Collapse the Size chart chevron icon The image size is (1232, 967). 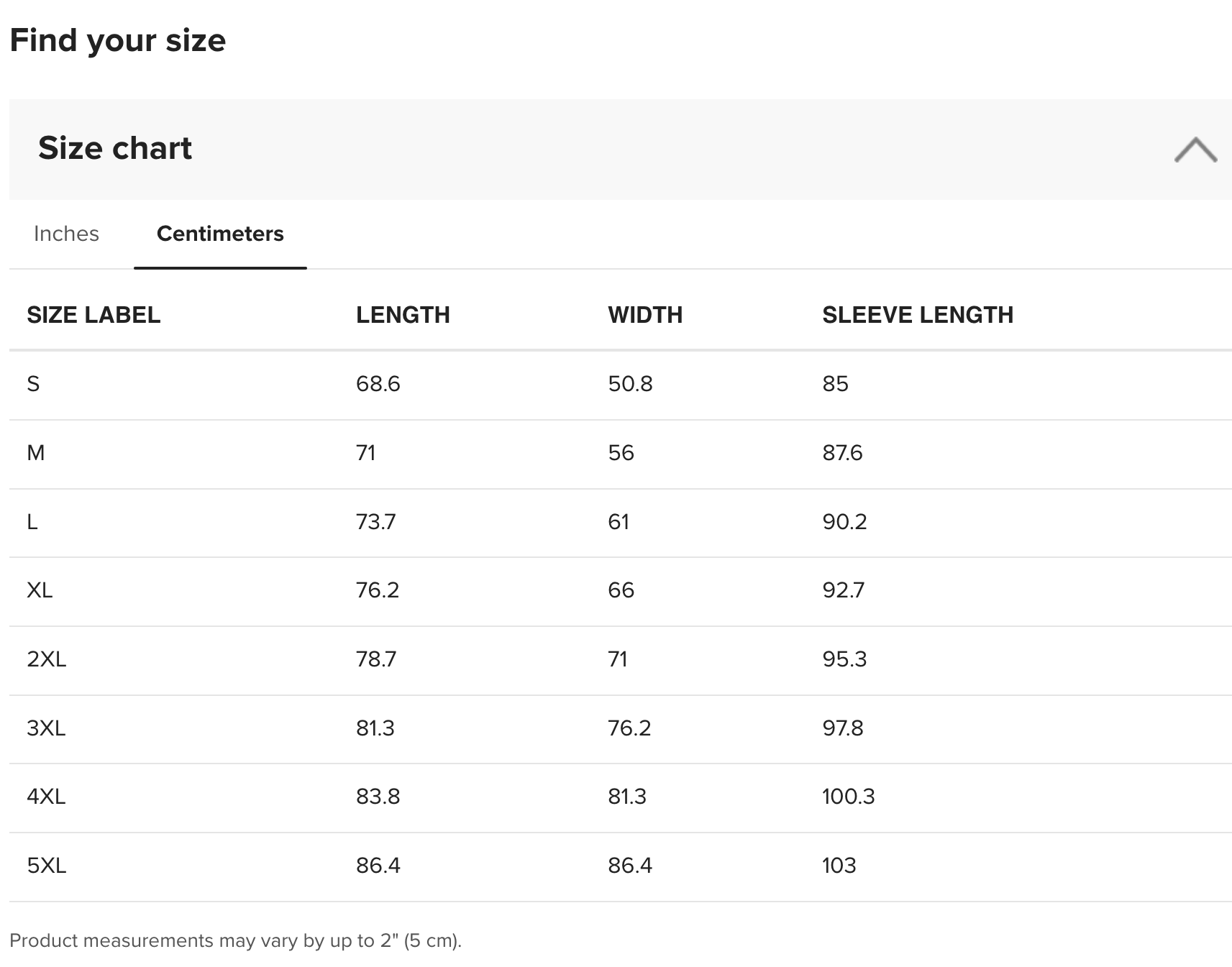click(1195, 150)
